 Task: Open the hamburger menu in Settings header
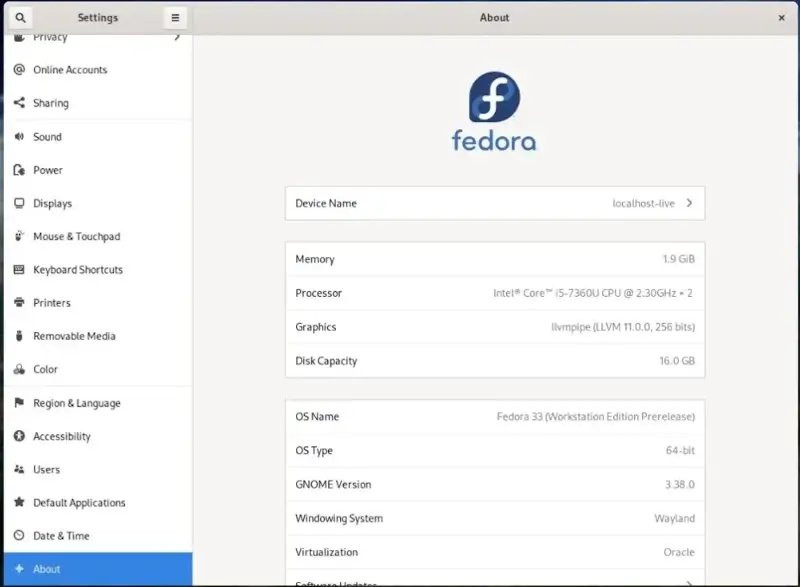click(175, 17)
